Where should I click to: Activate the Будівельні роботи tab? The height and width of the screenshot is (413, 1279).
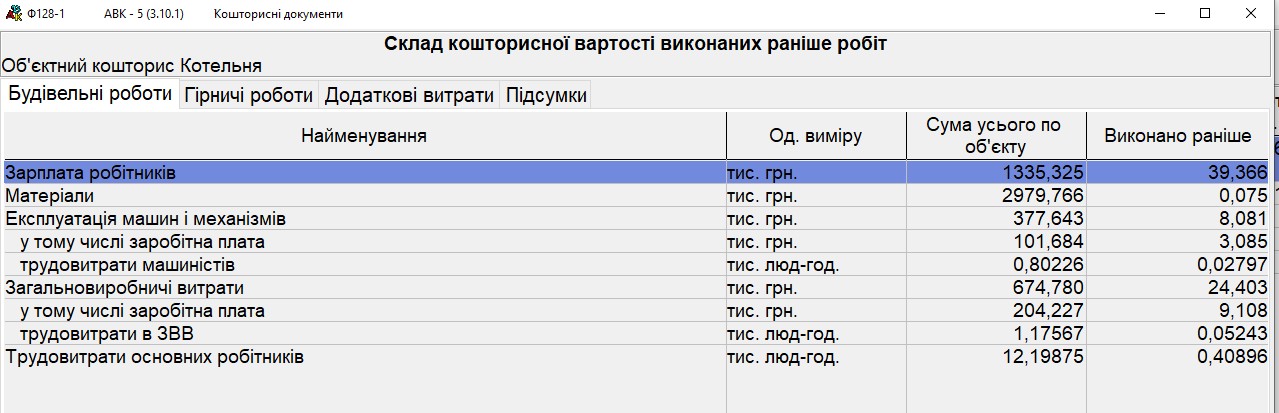tap(90, 94)
